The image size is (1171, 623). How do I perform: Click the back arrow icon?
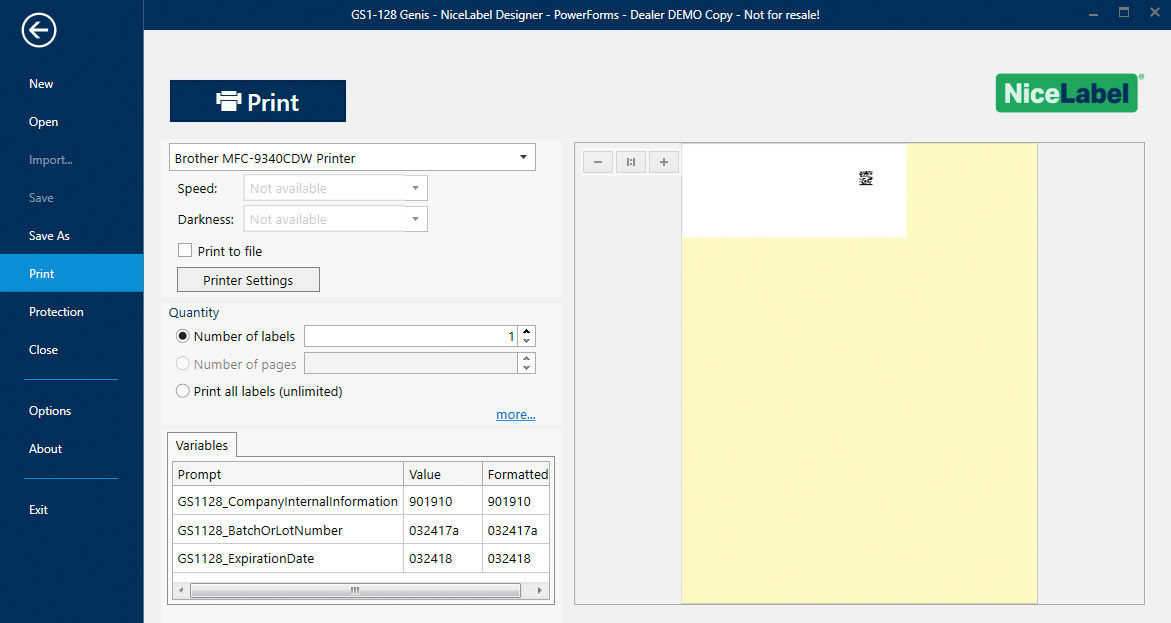click(39, 31)
